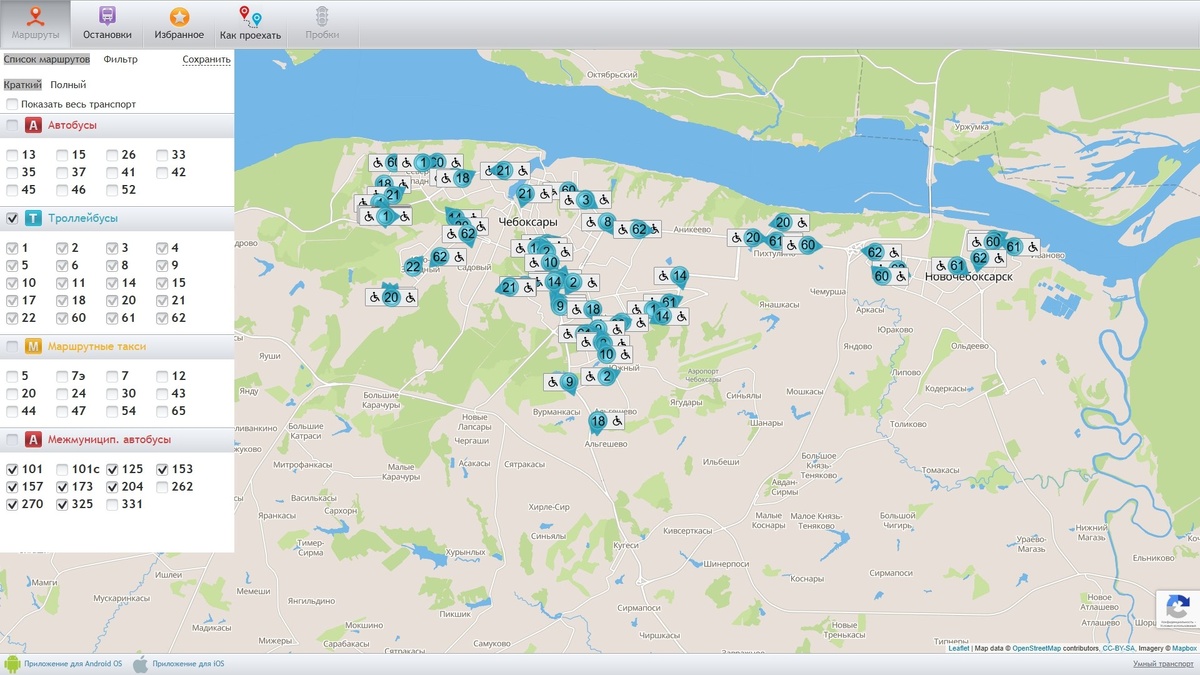
Task: Click the Чебоксары city label
Action: coord(527,221)
